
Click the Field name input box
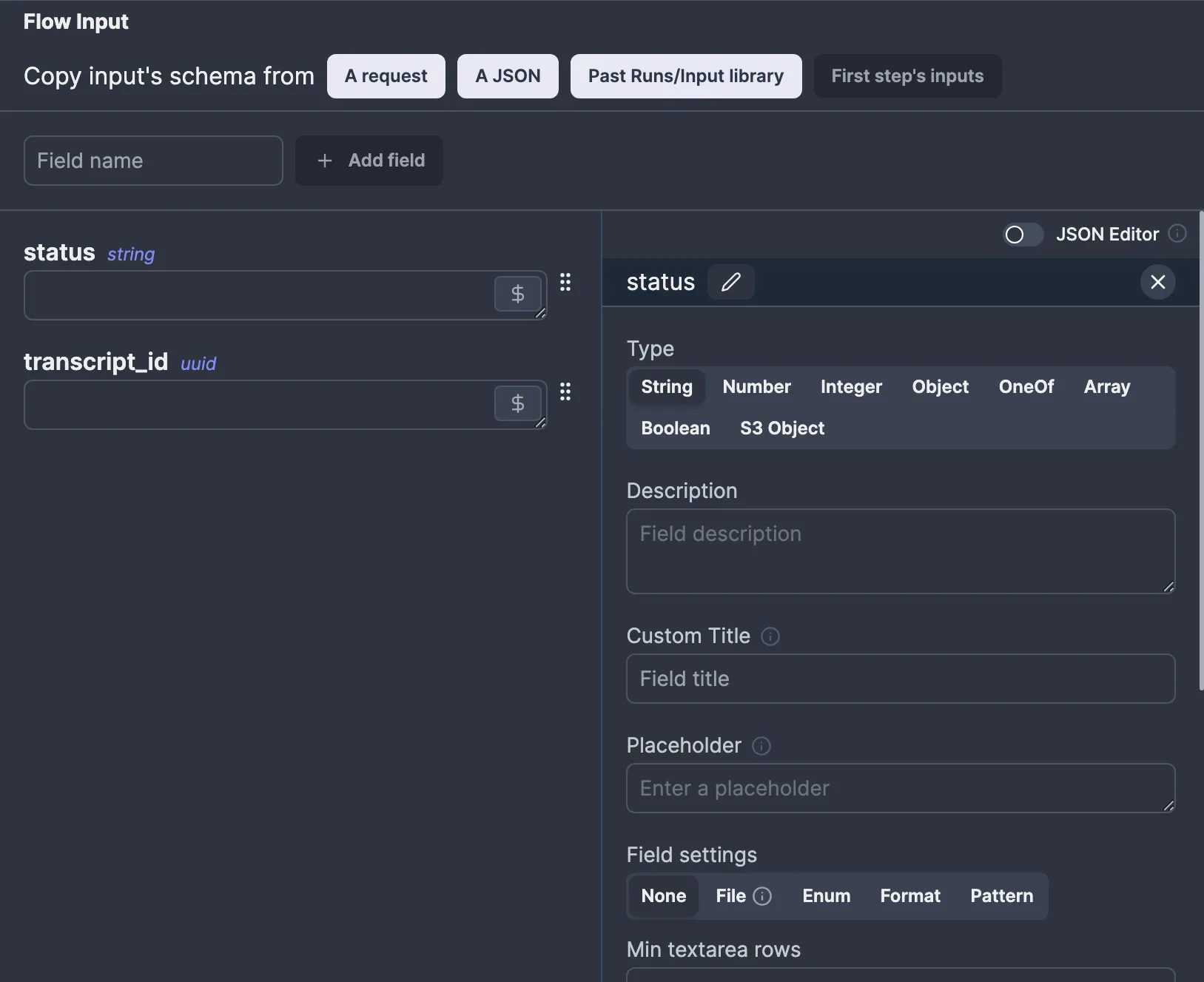point(153,161)
